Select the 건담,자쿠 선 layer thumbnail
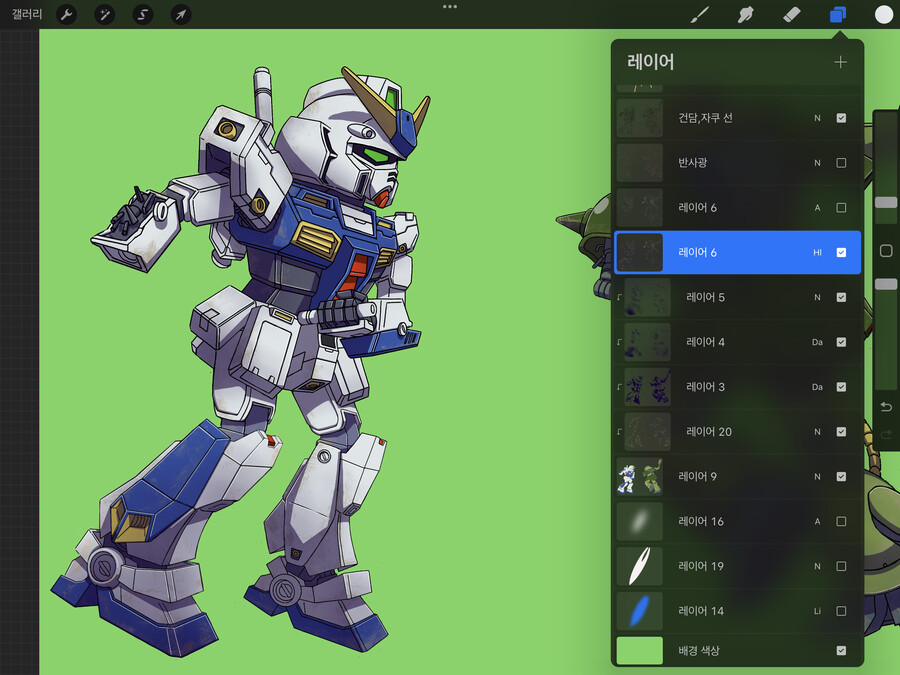This screenshot has height=675, width=900. point(639,118)
